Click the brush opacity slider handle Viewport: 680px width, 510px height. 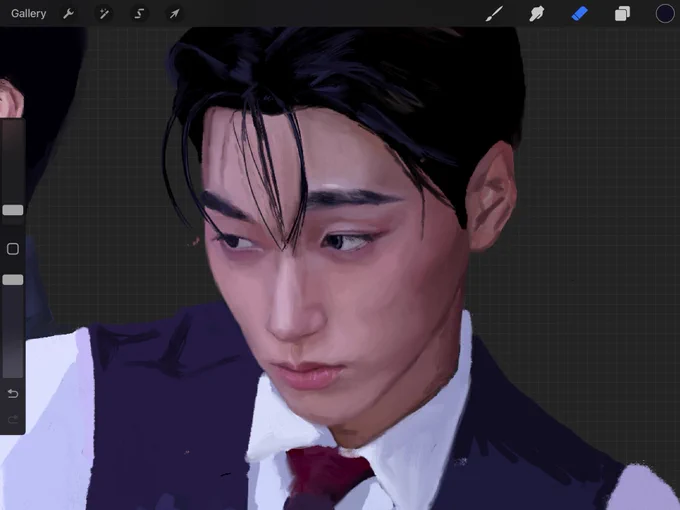(x=13, y=280)
